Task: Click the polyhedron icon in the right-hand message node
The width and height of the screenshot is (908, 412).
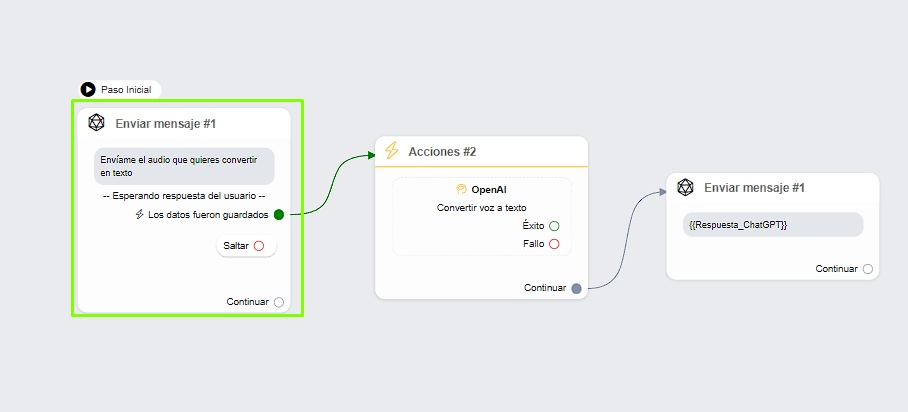Action: tap(685, 187)
